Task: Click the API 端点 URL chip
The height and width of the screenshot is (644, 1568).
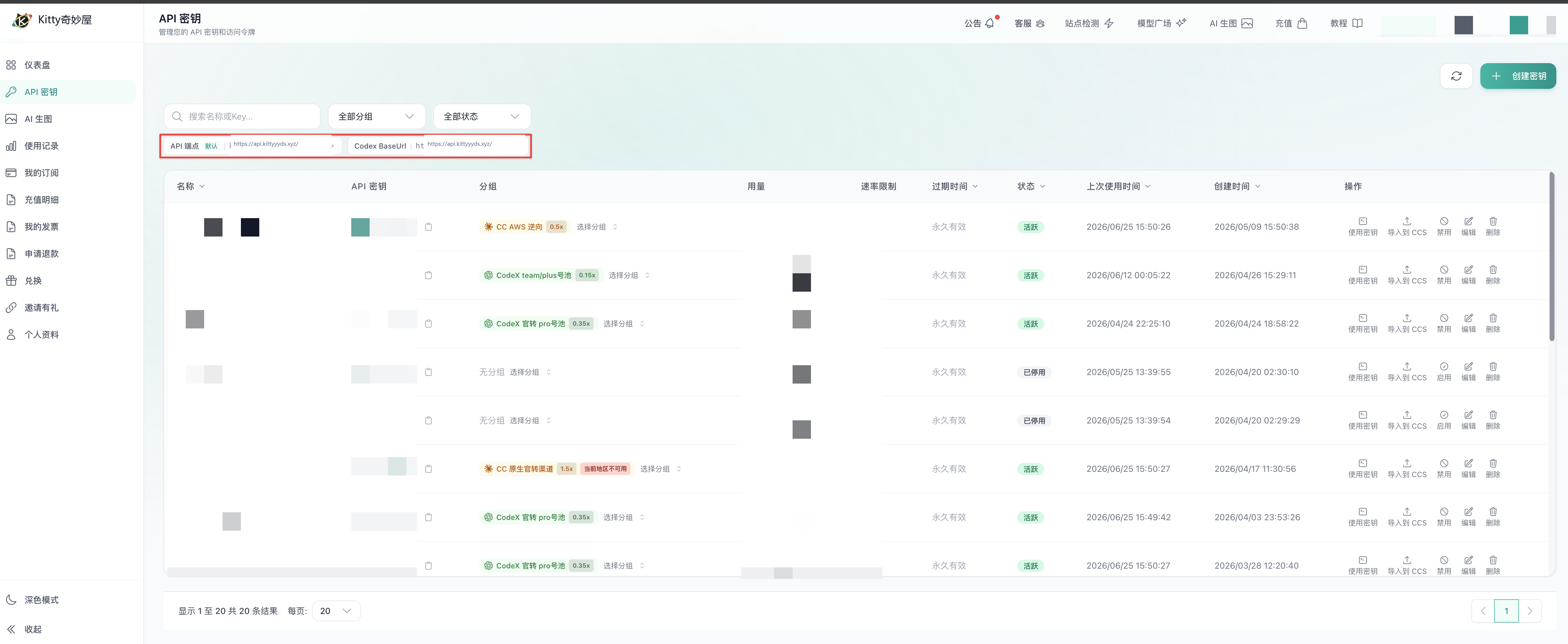Action: 253,146
